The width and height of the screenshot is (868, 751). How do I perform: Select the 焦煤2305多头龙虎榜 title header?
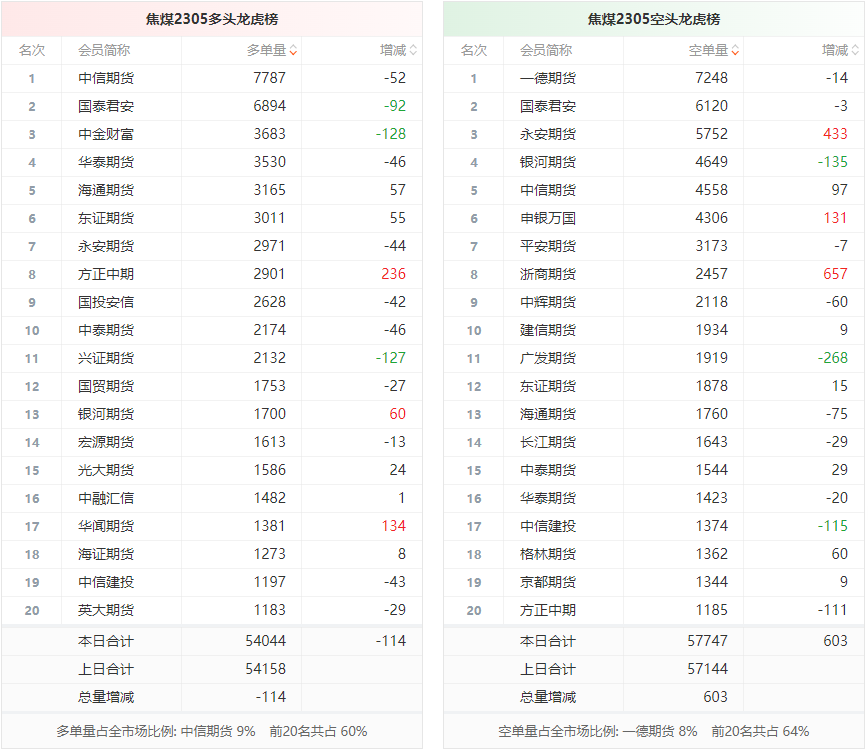tap(211, 19)
